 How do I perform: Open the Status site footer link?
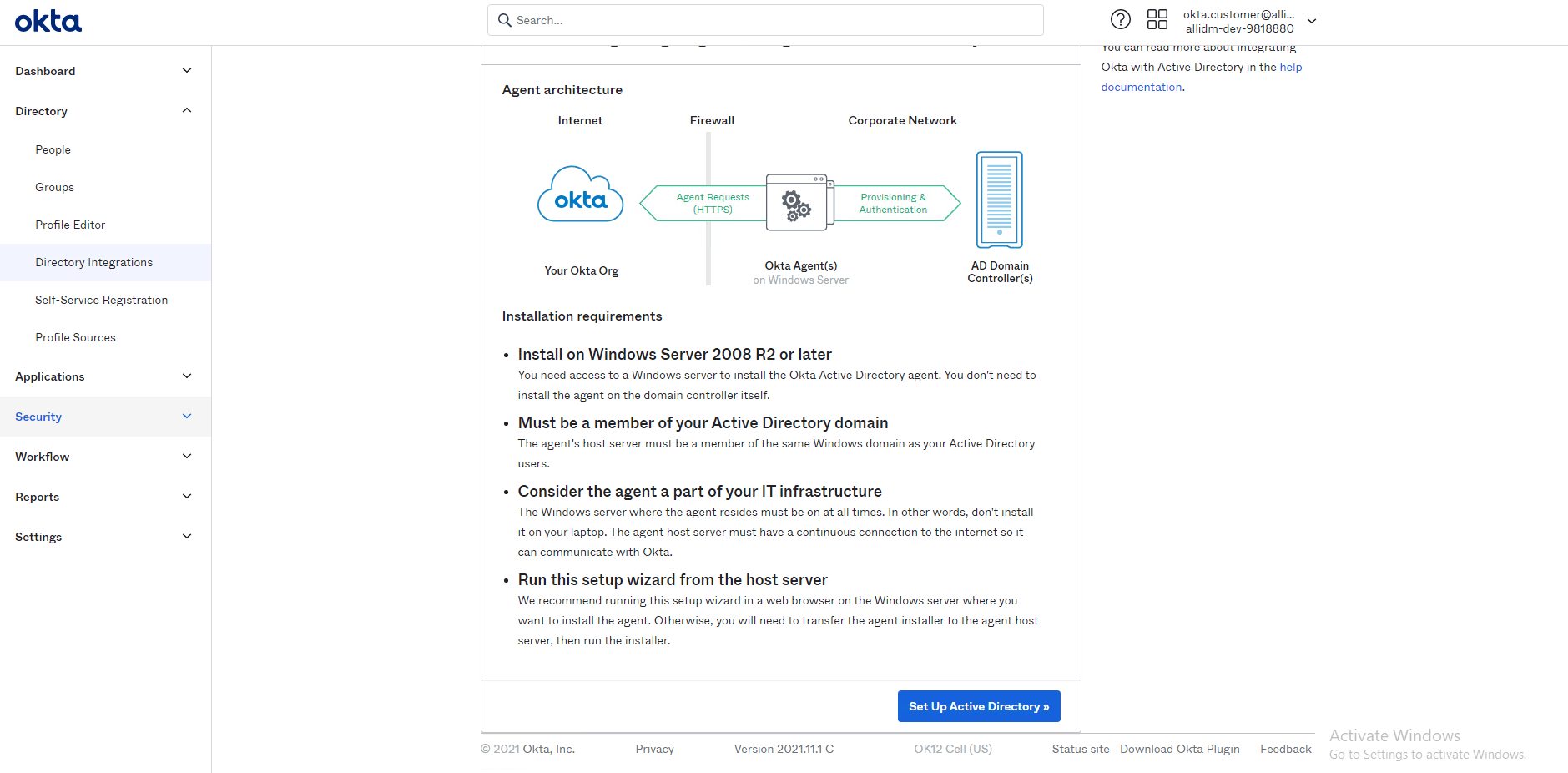point(1081,749)
